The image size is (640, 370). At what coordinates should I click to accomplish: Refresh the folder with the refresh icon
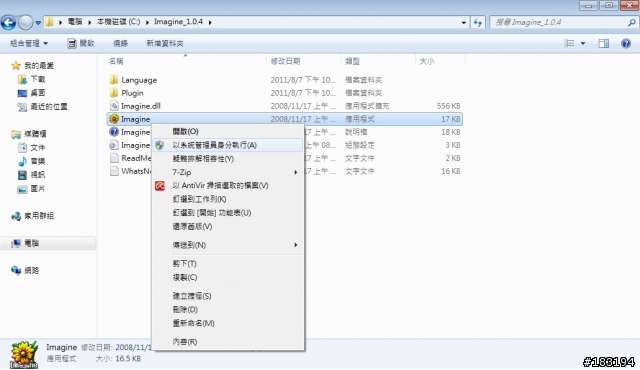pyautogui.click(x=478, y=23)
